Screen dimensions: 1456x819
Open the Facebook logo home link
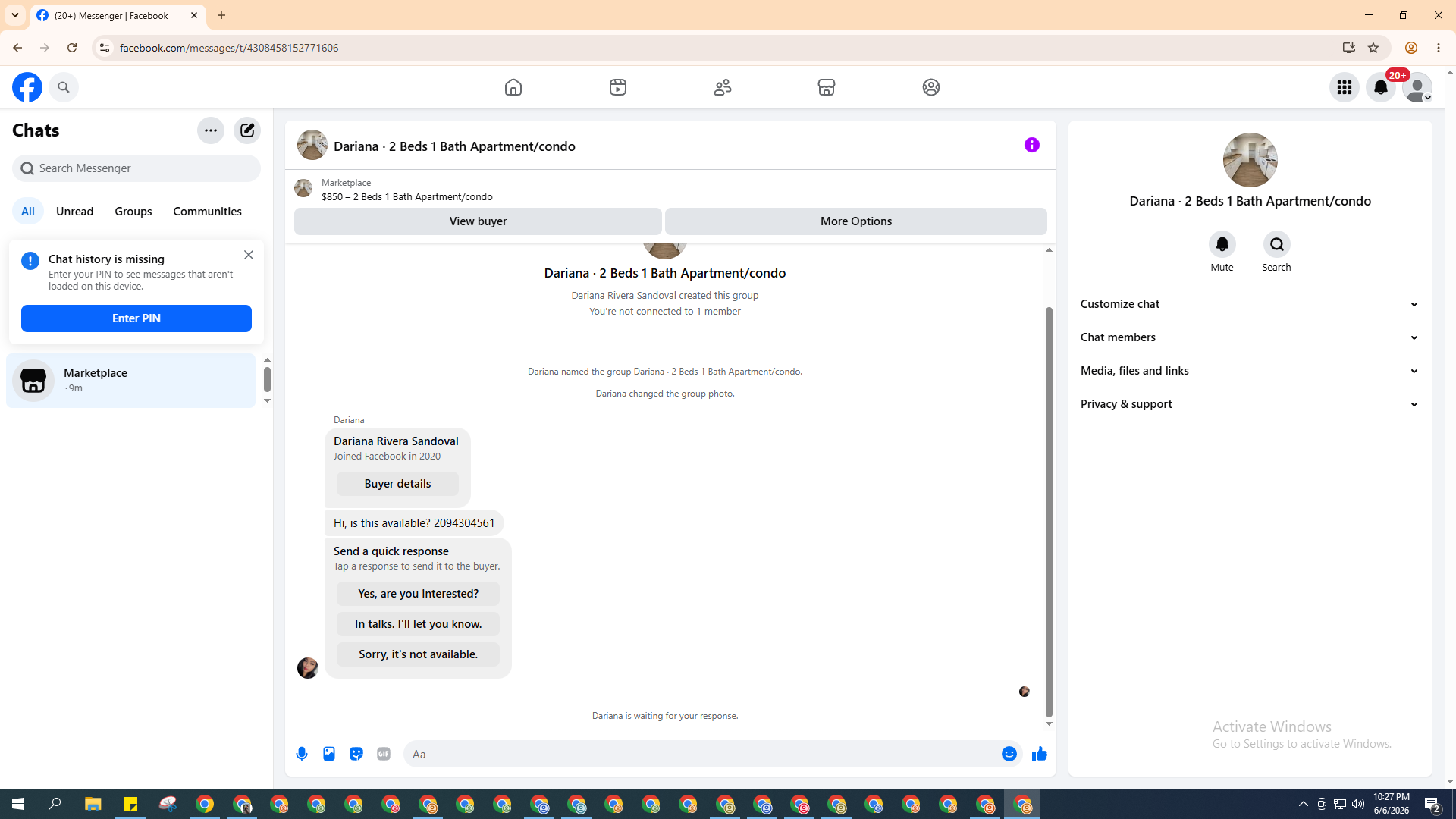[x=27, y=87]
